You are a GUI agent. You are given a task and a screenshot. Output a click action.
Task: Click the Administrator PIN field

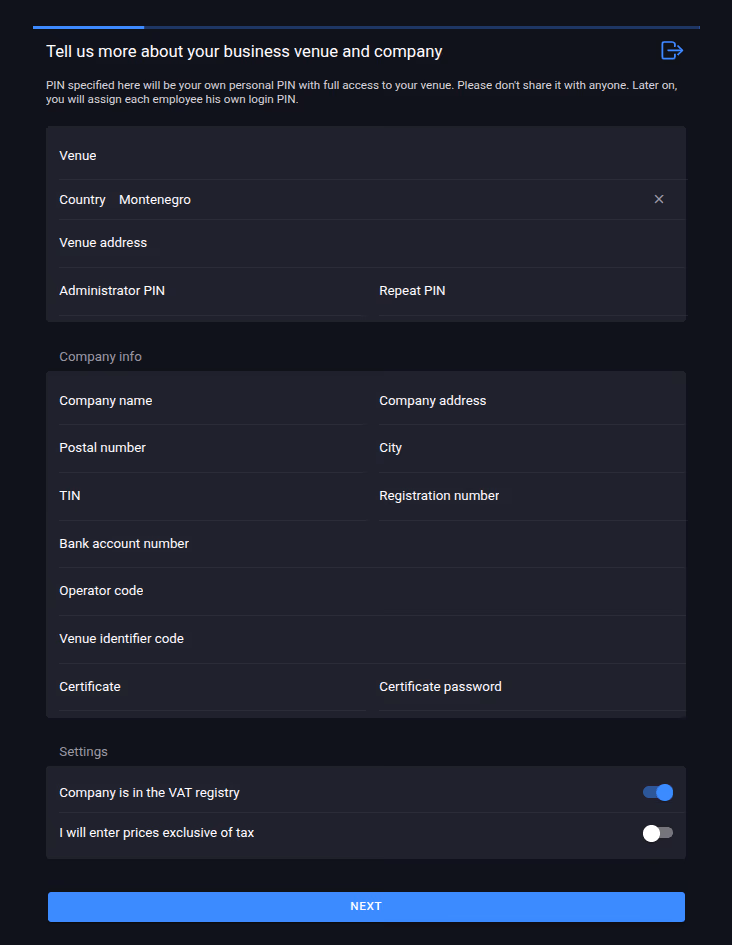212,292
